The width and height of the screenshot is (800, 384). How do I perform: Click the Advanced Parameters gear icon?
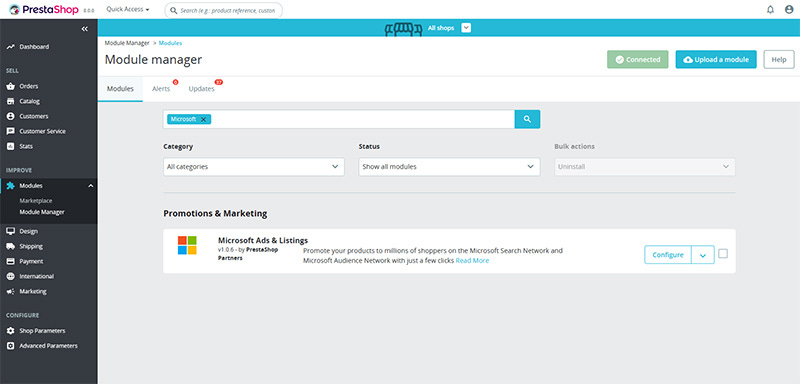tap(10, 346)
